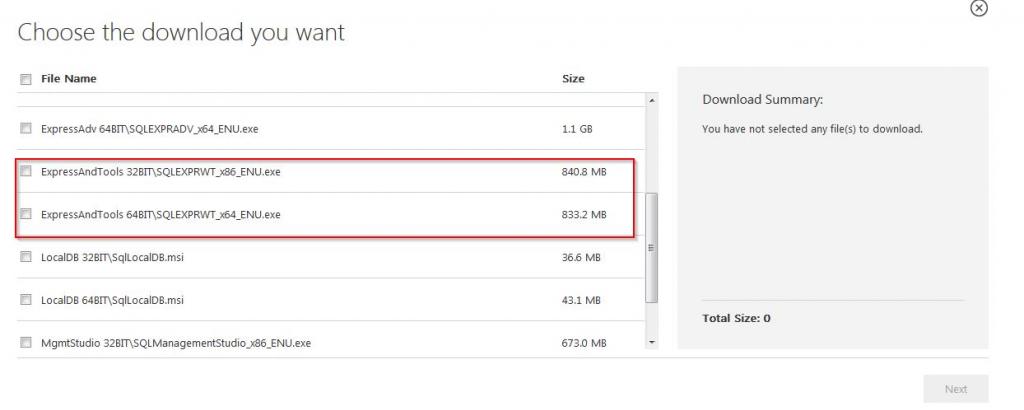
Task: Click the ExpressAndTools 32BIT\SQLEXPRWT_x86_ENU.exe file name
Action: [x=161, y=172]
